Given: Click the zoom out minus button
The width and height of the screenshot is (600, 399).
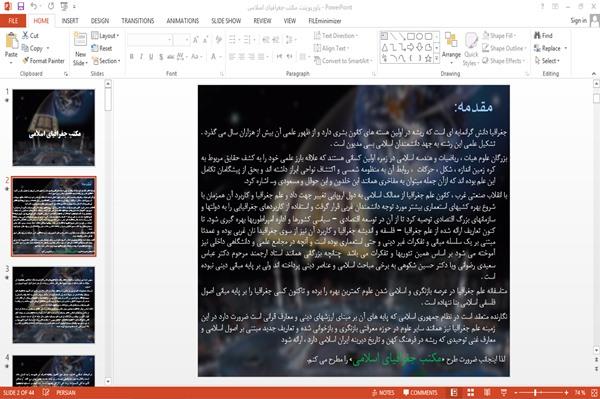Looking at the screenshot, I should (x=516, y=392).
